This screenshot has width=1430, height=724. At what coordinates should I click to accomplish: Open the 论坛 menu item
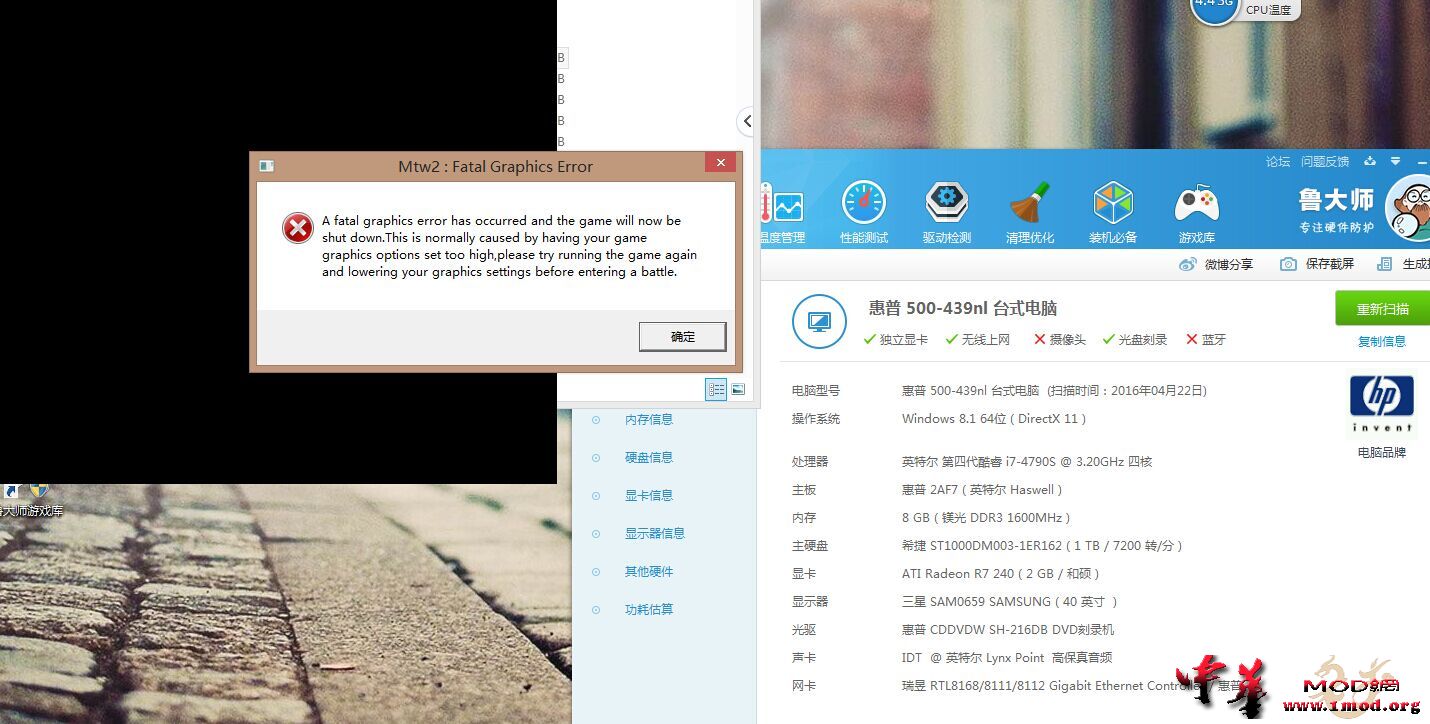pos(1276,161)
